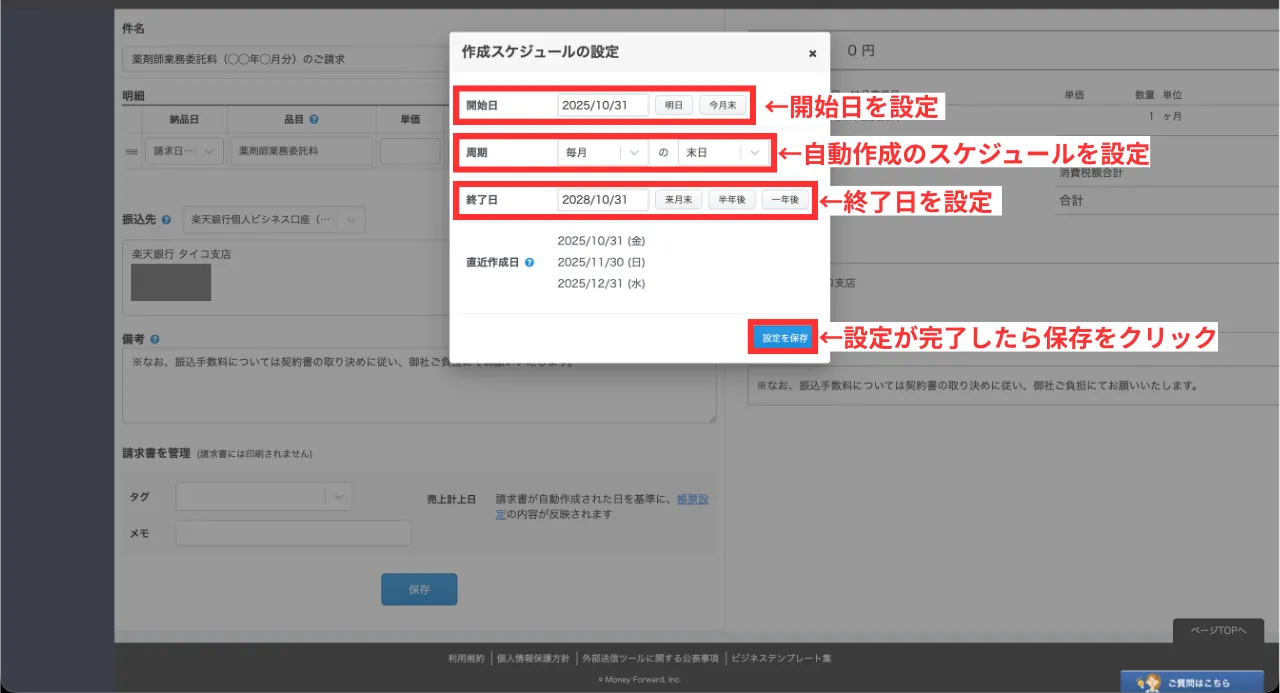Image resolution: width=1280 pixels, height=693 pixels.
Task: Click the blue 保存 button
Action: [419, 589]
